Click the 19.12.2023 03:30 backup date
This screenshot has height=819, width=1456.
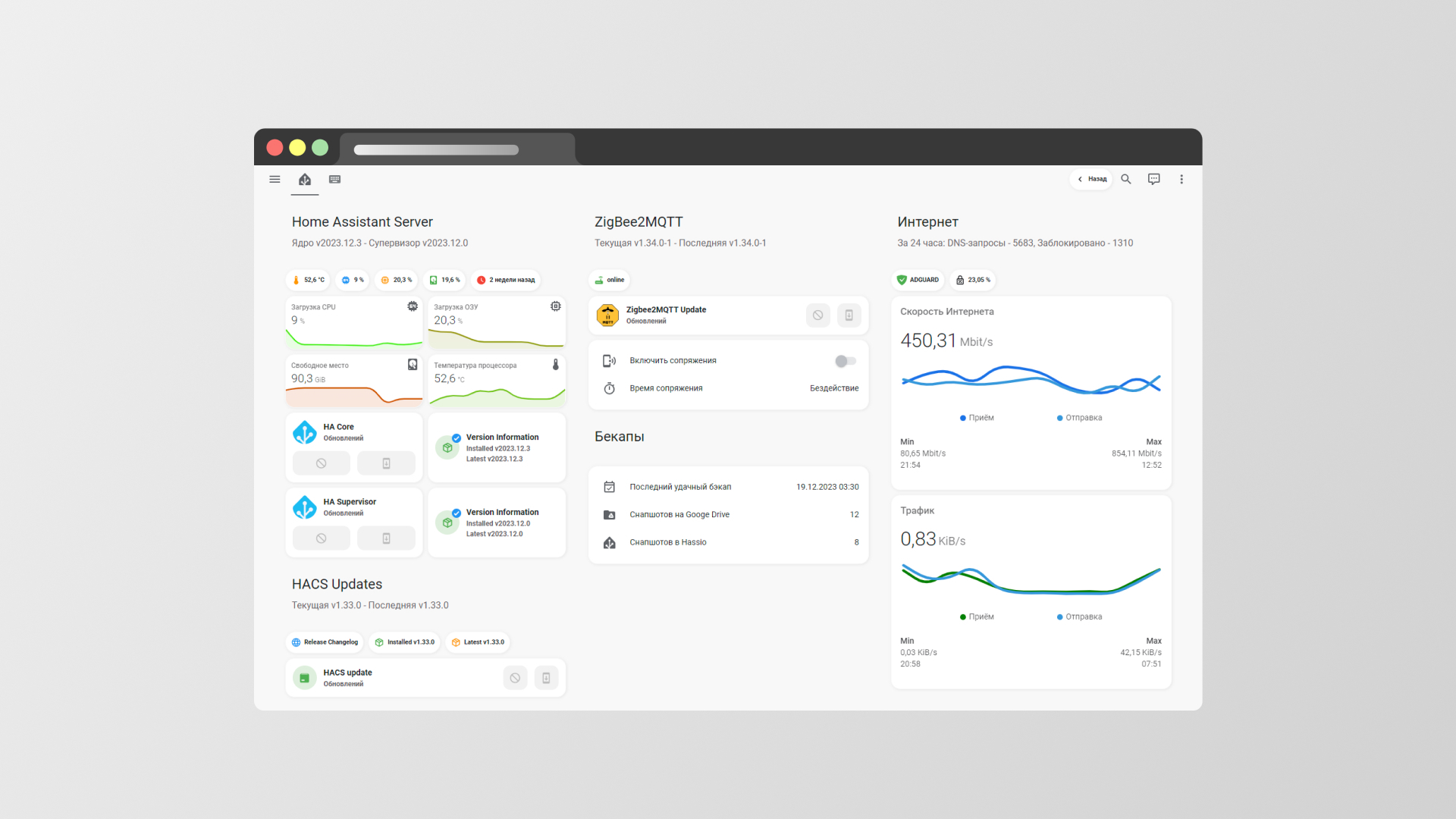827,487
